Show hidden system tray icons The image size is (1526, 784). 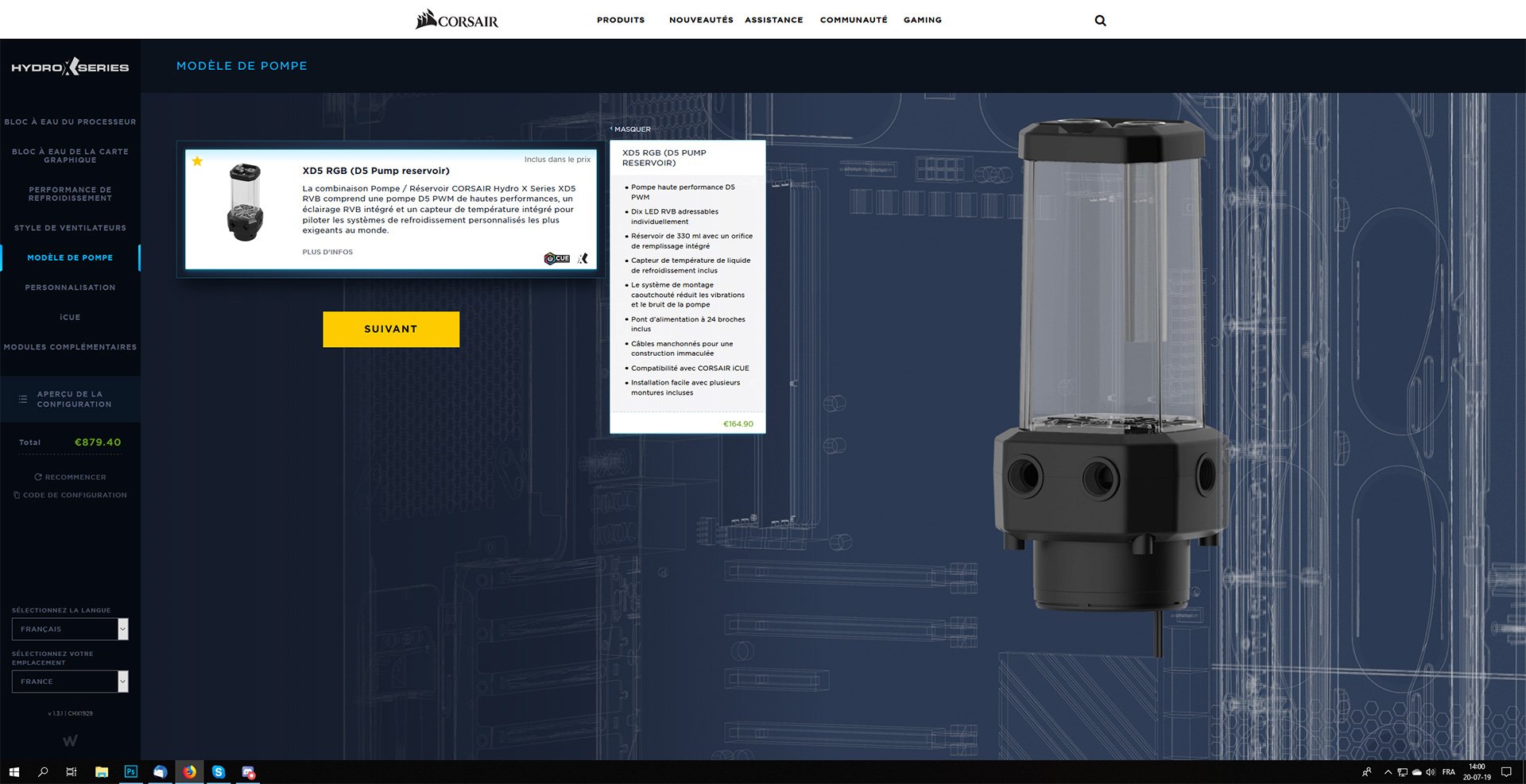1388,772
